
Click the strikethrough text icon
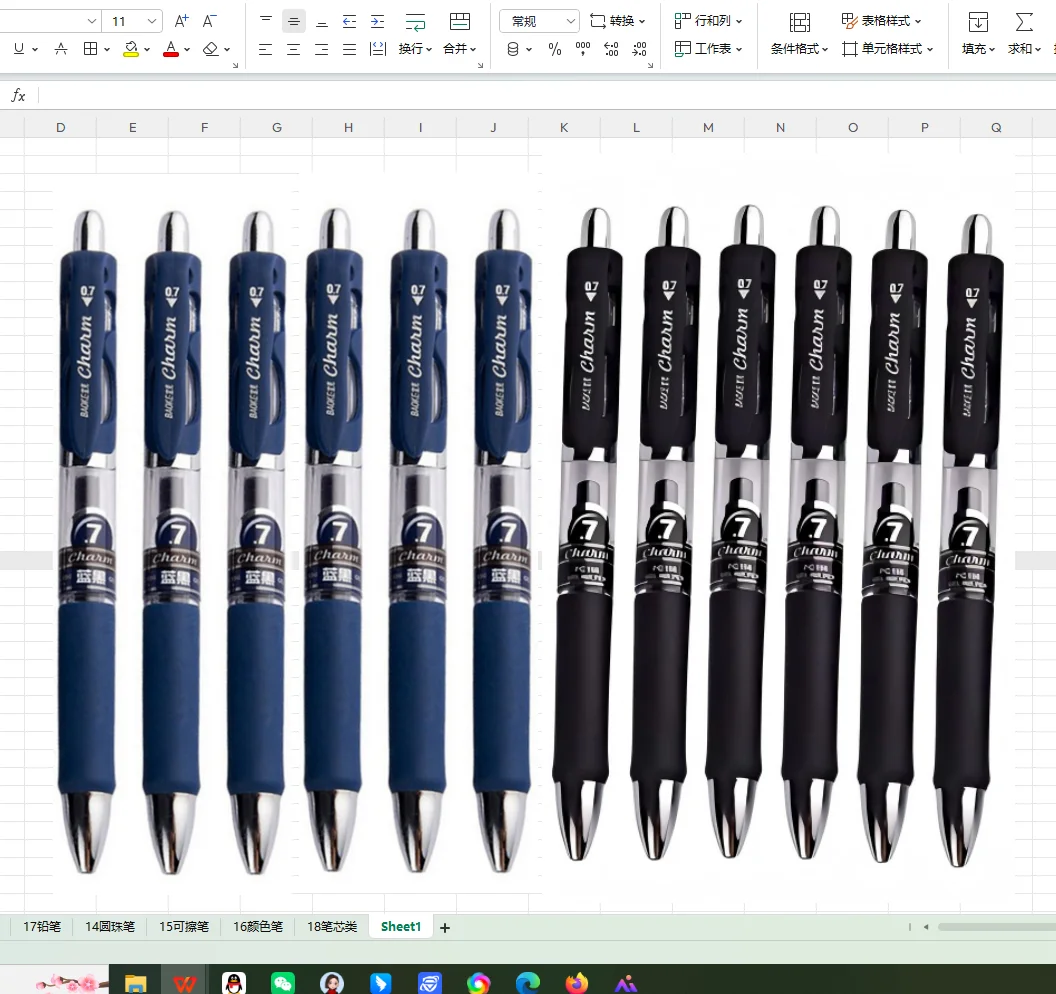(x=61, y=49)
